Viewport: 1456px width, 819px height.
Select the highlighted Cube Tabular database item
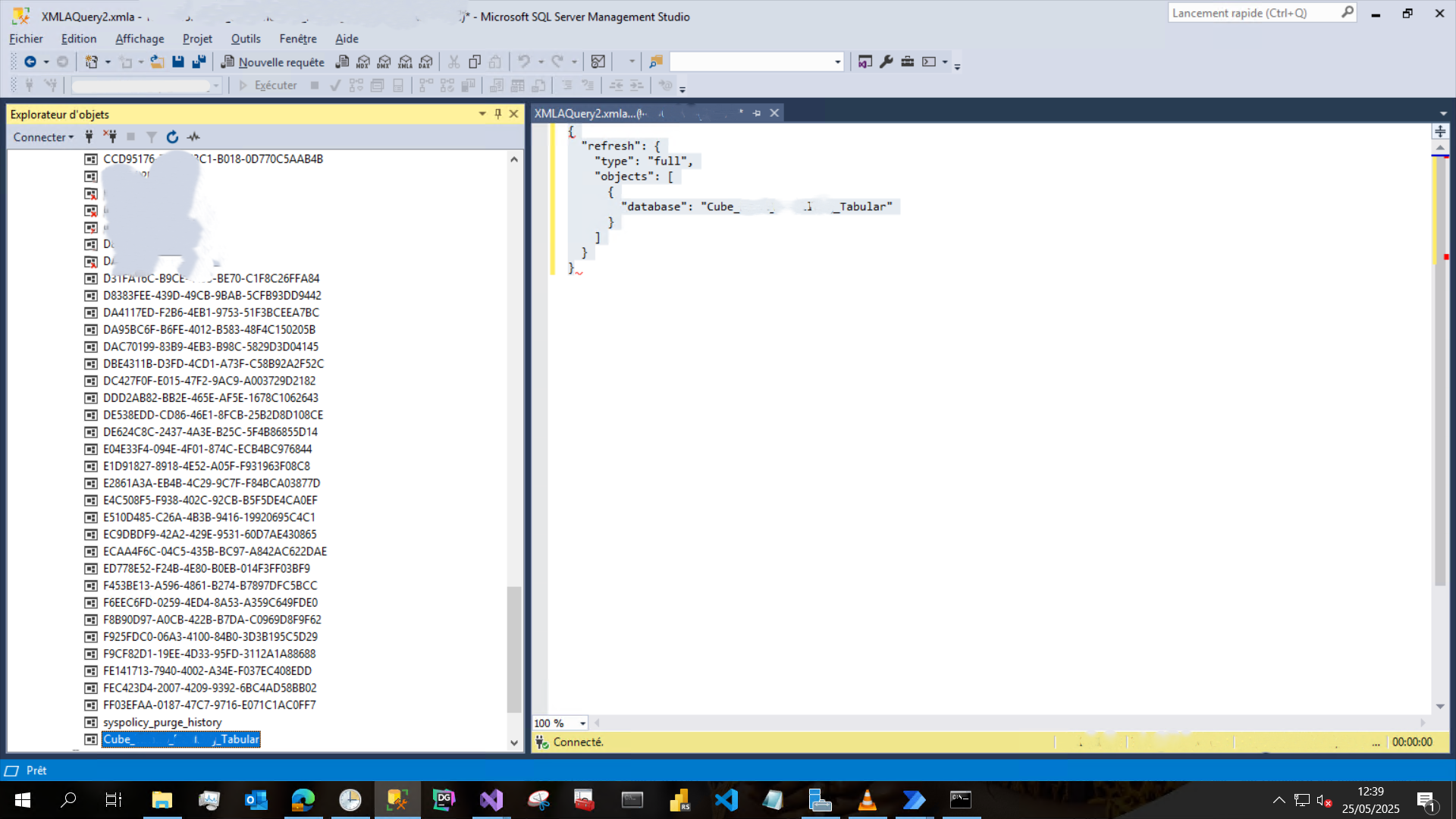[181, 739]
